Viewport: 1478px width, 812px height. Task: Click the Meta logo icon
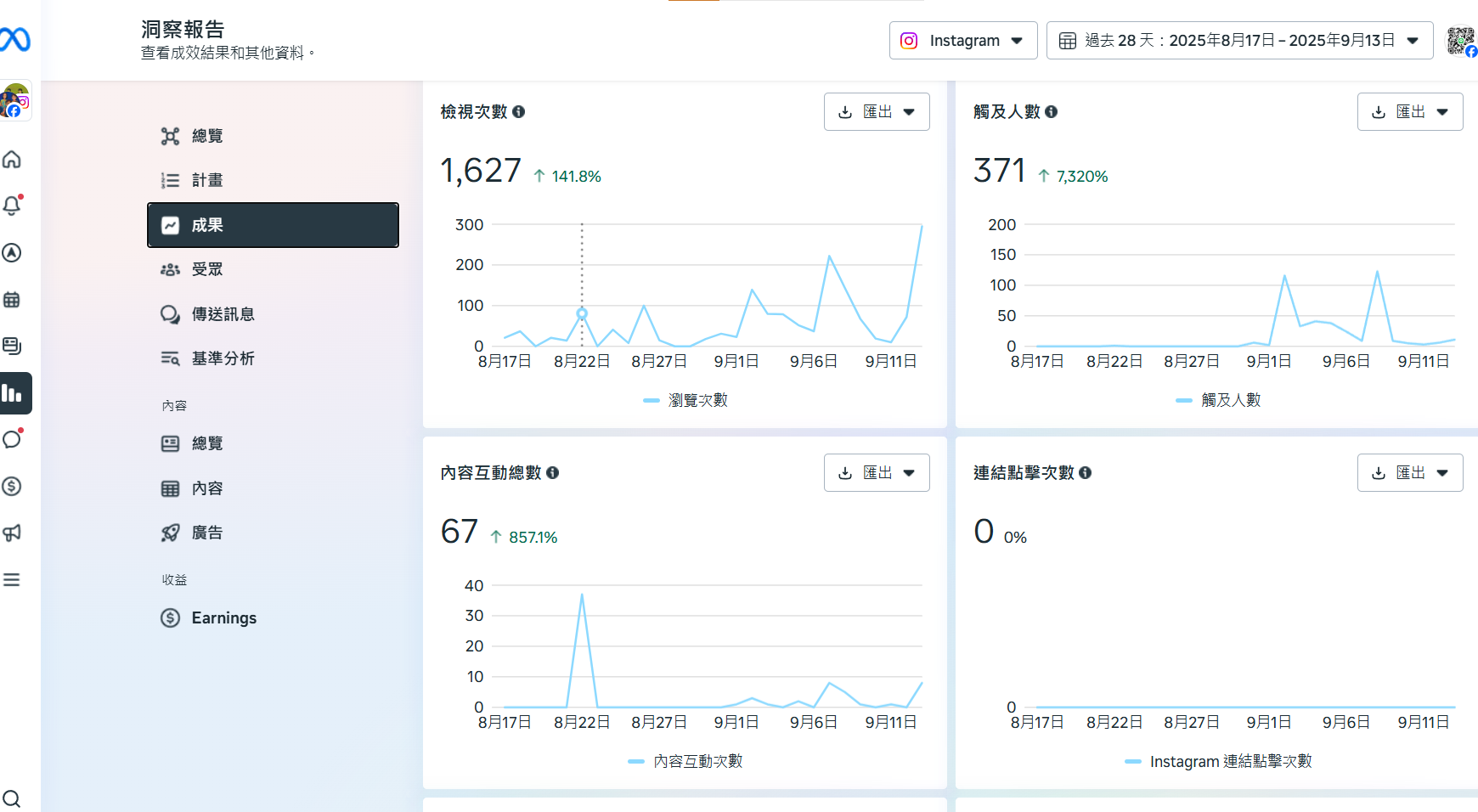pos(14,39)
